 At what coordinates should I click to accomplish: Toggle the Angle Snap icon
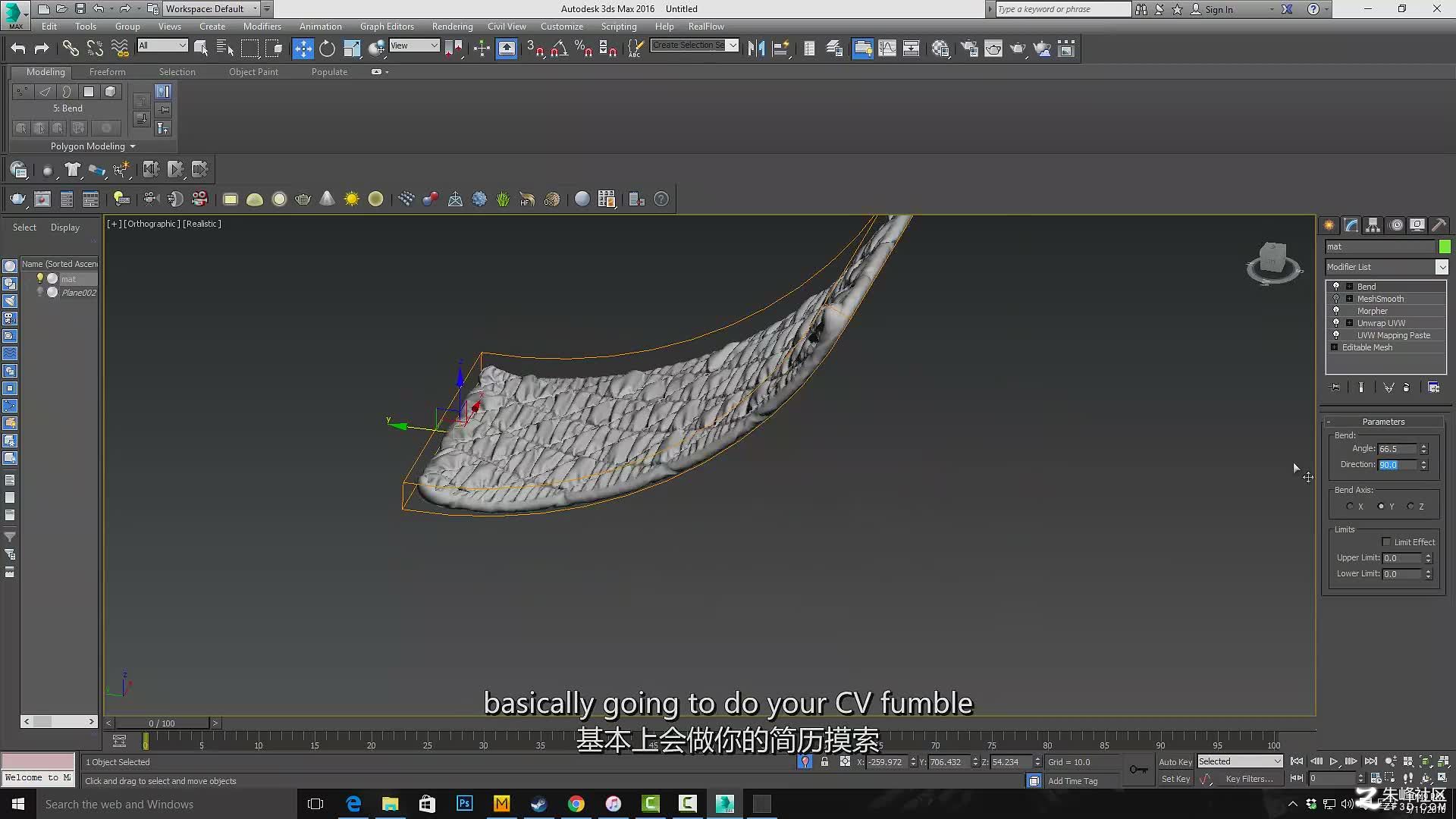pos(560,49)
